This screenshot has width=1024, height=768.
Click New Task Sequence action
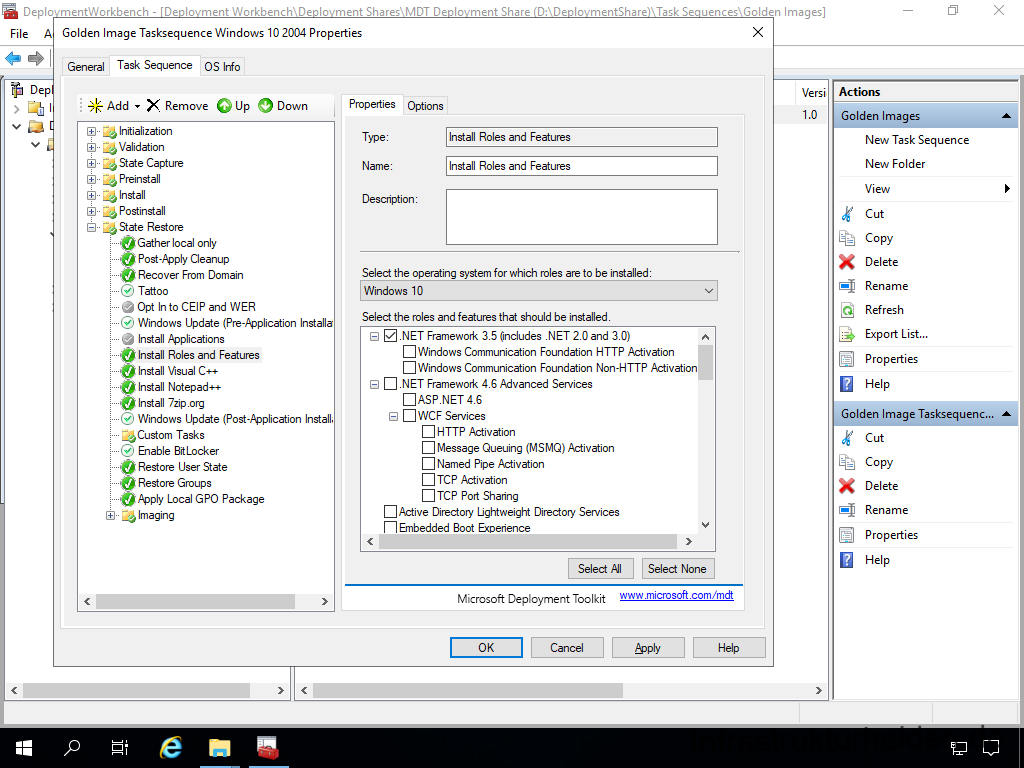pos(917,140)
